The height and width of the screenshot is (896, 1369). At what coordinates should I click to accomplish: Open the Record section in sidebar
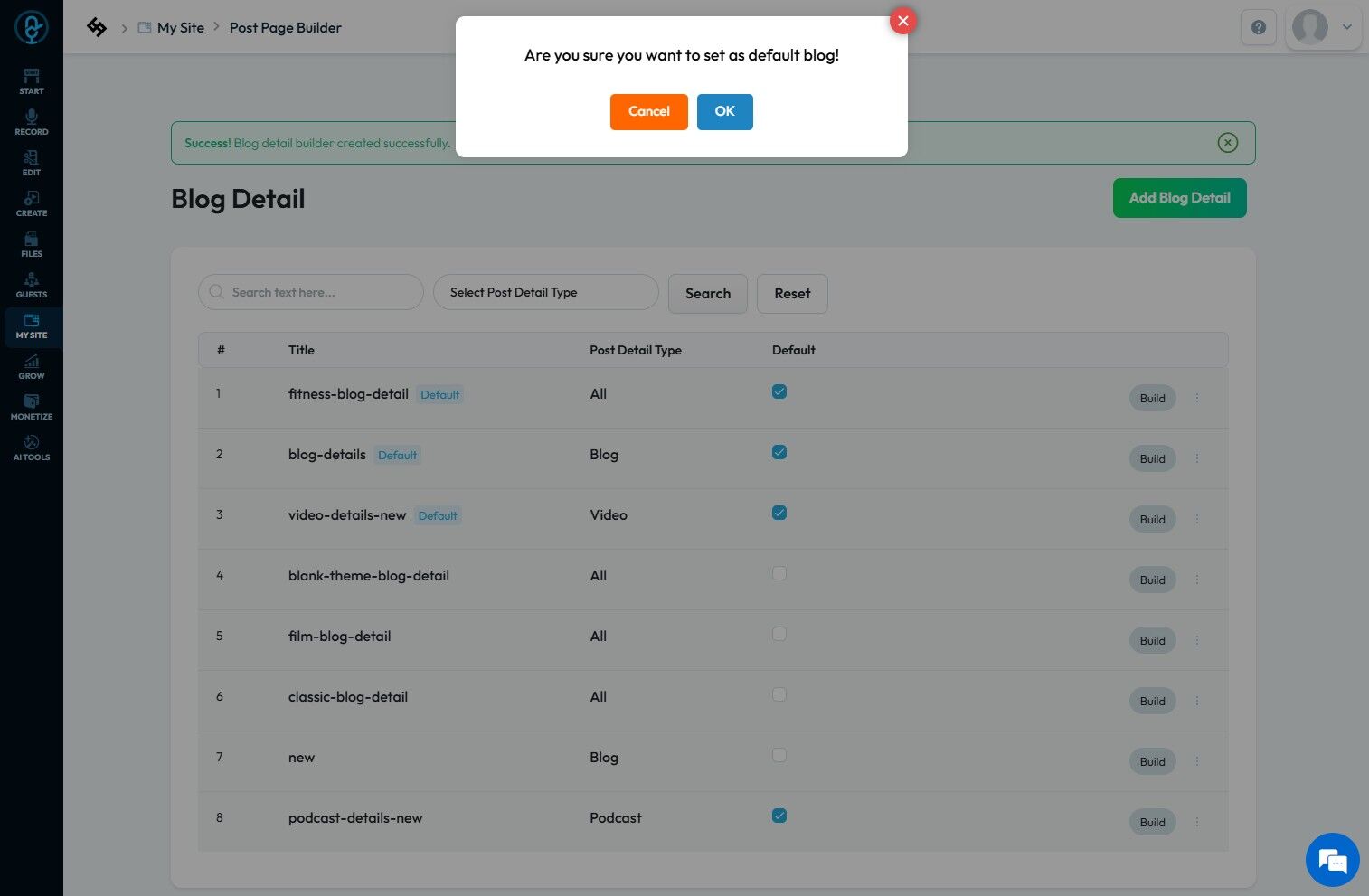point(32,121)
